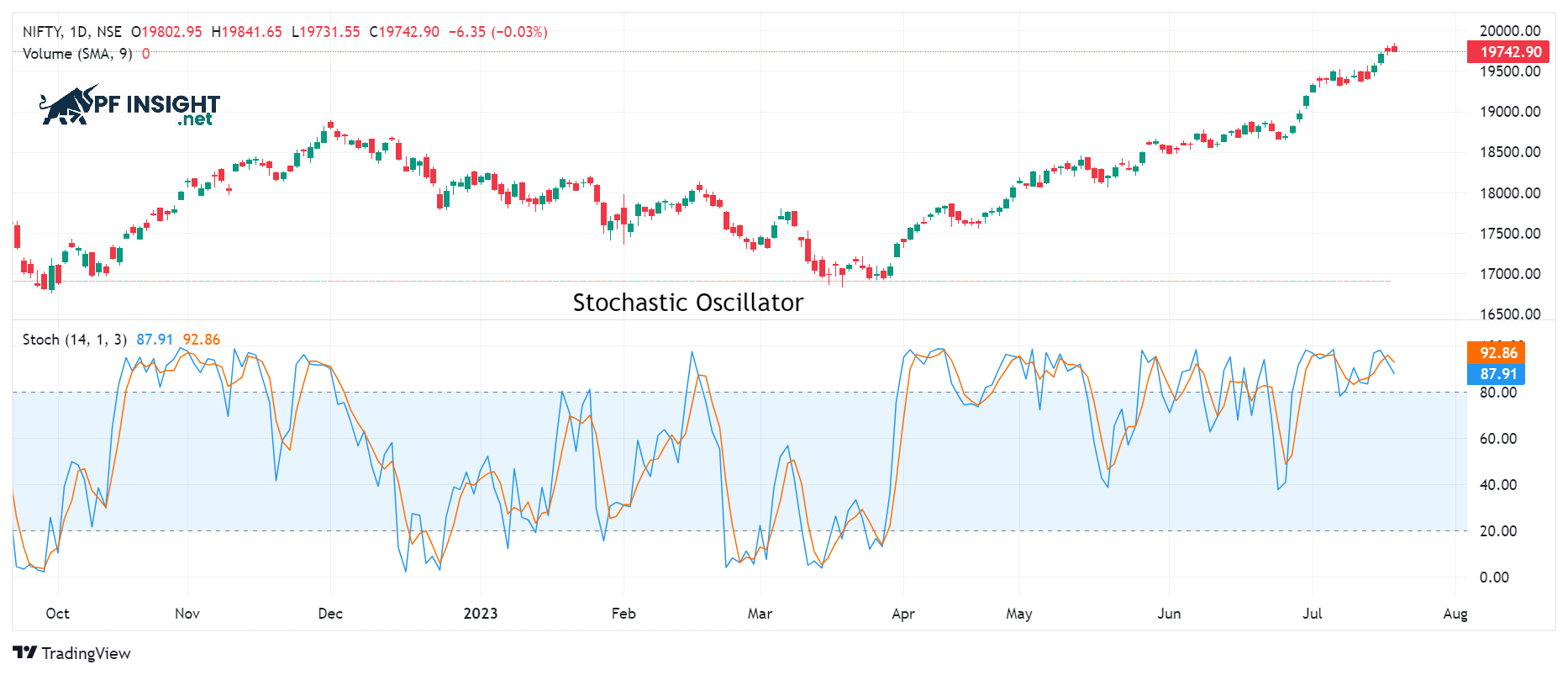Image resolution: width=1568 pixels, height=675 pixels.
Task: Click the blue 87.91 axis tag
Action: click(x=1497, y=374)
